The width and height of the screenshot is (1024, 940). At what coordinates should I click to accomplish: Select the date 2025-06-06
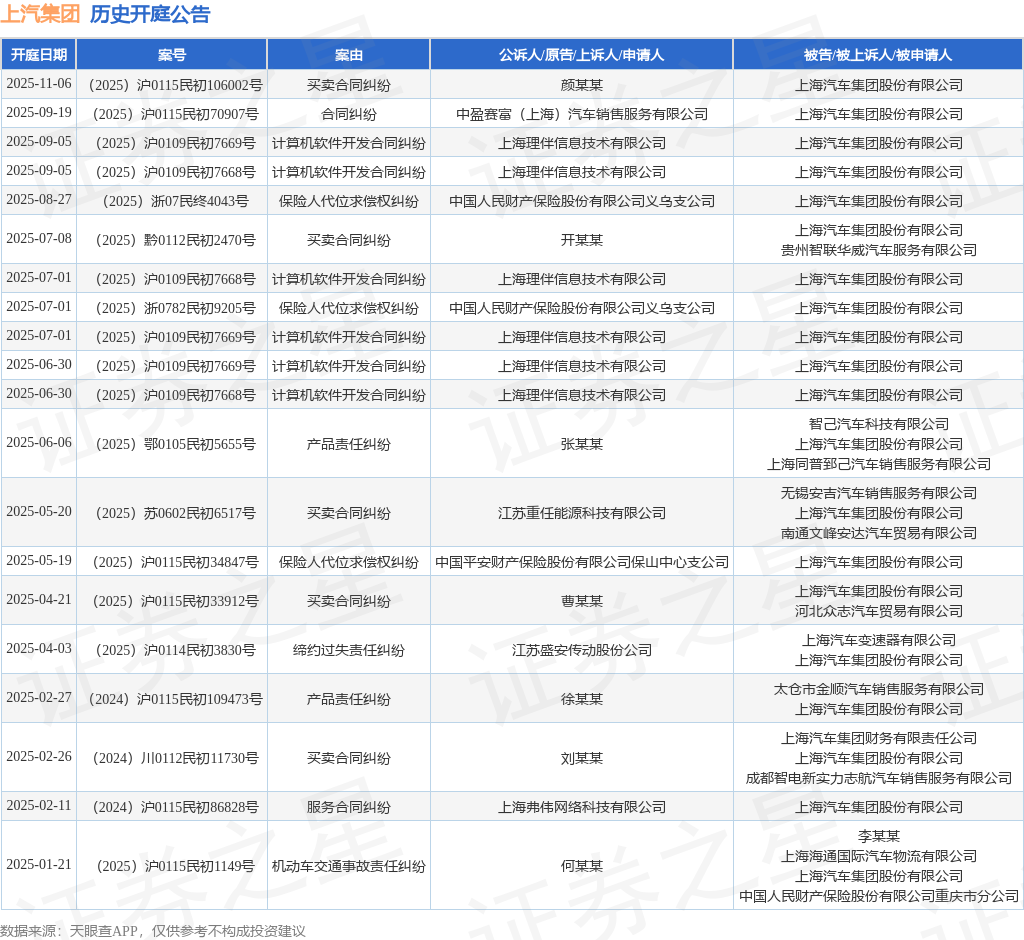click(x=39, y=442)
